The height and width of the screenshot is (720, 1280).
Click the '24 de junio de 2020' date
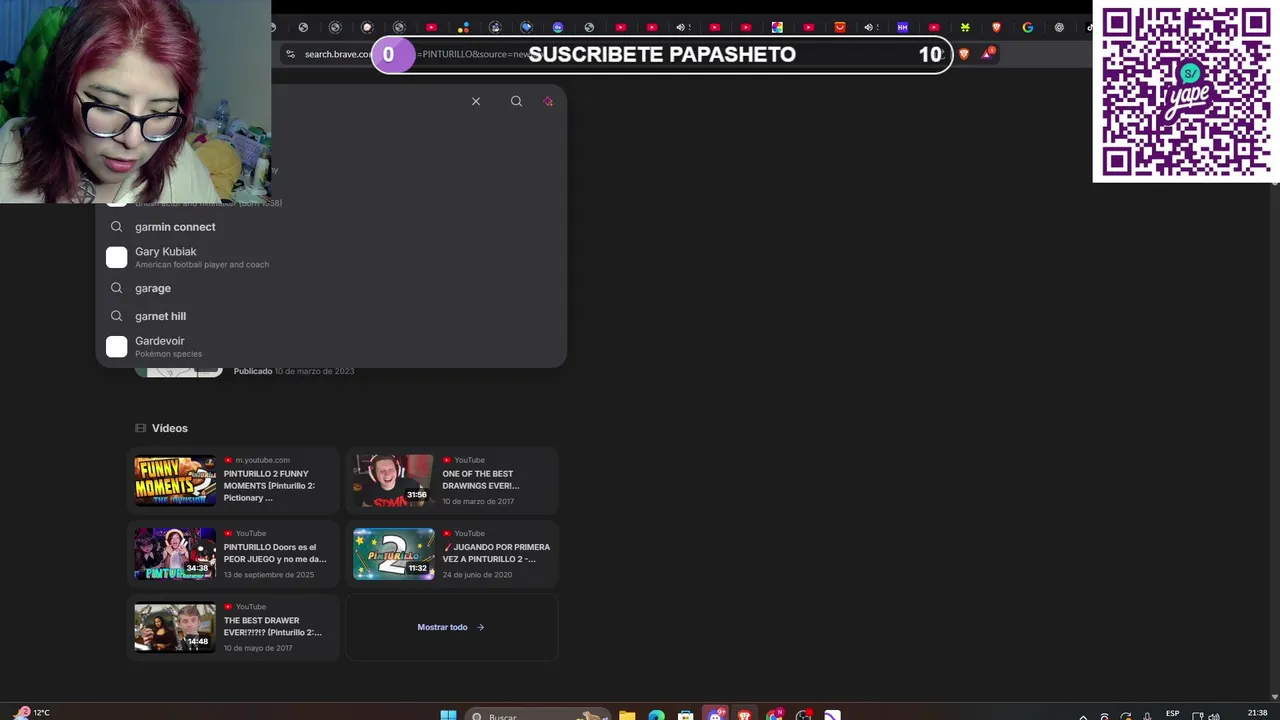coord(477,575)
